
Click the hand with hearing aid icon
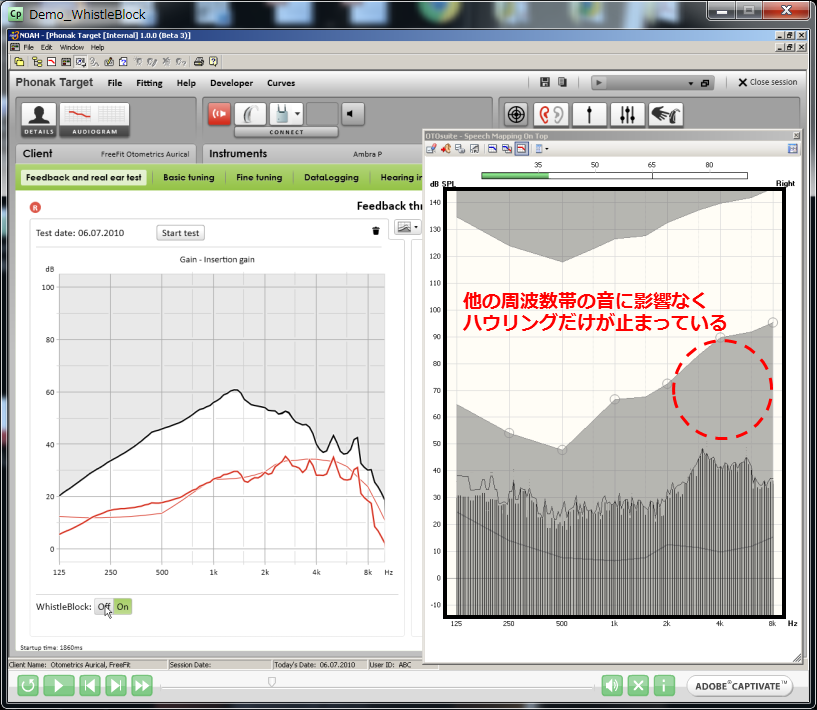tap(665, 115)
